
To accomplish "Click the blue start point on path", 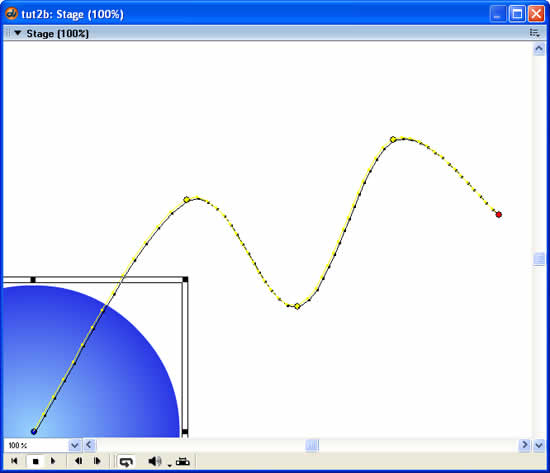I will pyautogui.click(x=34, y=431).
